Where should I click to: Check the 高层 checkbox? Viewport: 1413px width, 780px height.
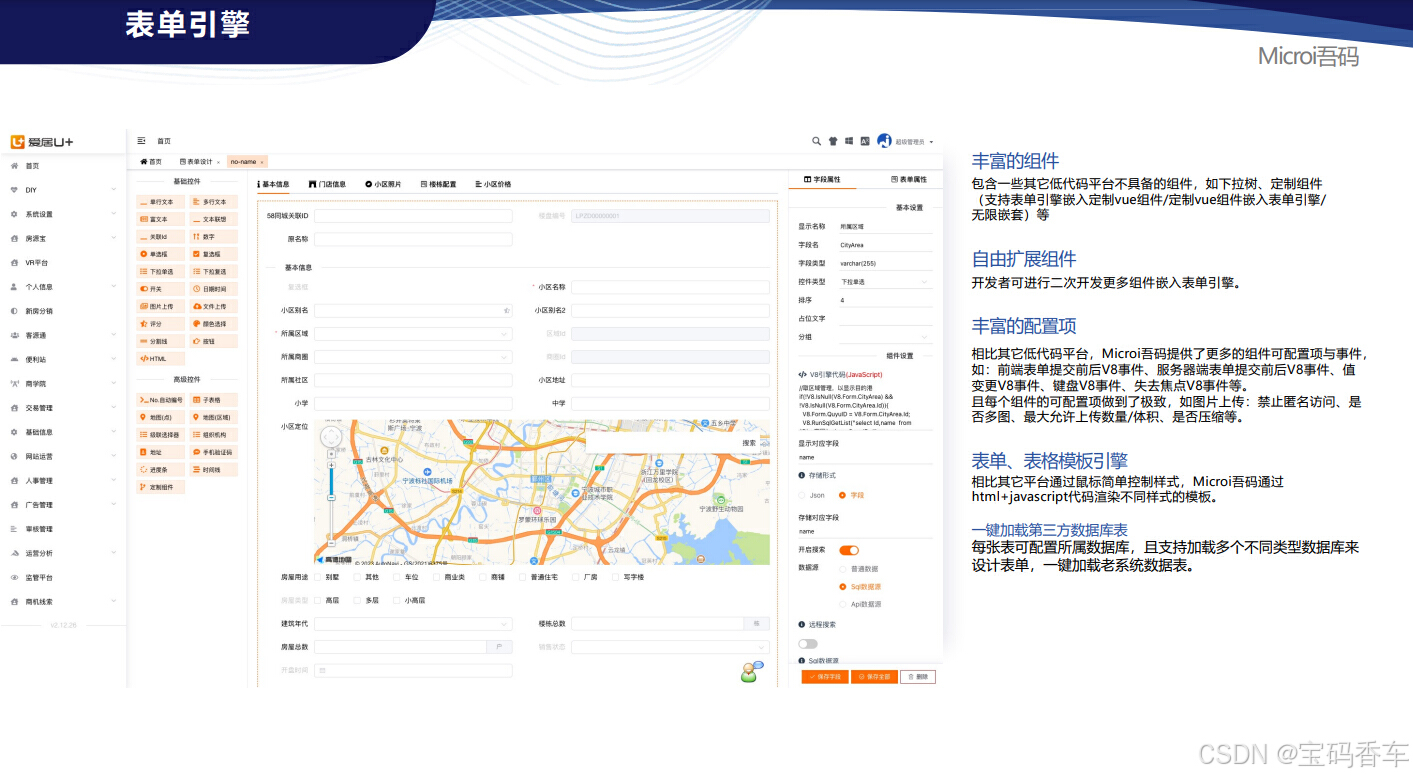(318, 600)
